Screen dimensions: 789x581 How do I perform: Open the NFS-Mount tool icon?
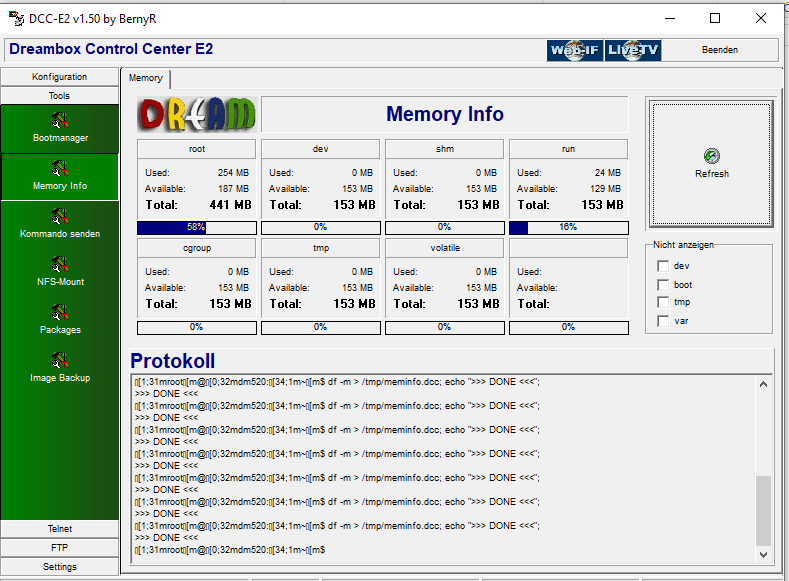tap(60, 265)
